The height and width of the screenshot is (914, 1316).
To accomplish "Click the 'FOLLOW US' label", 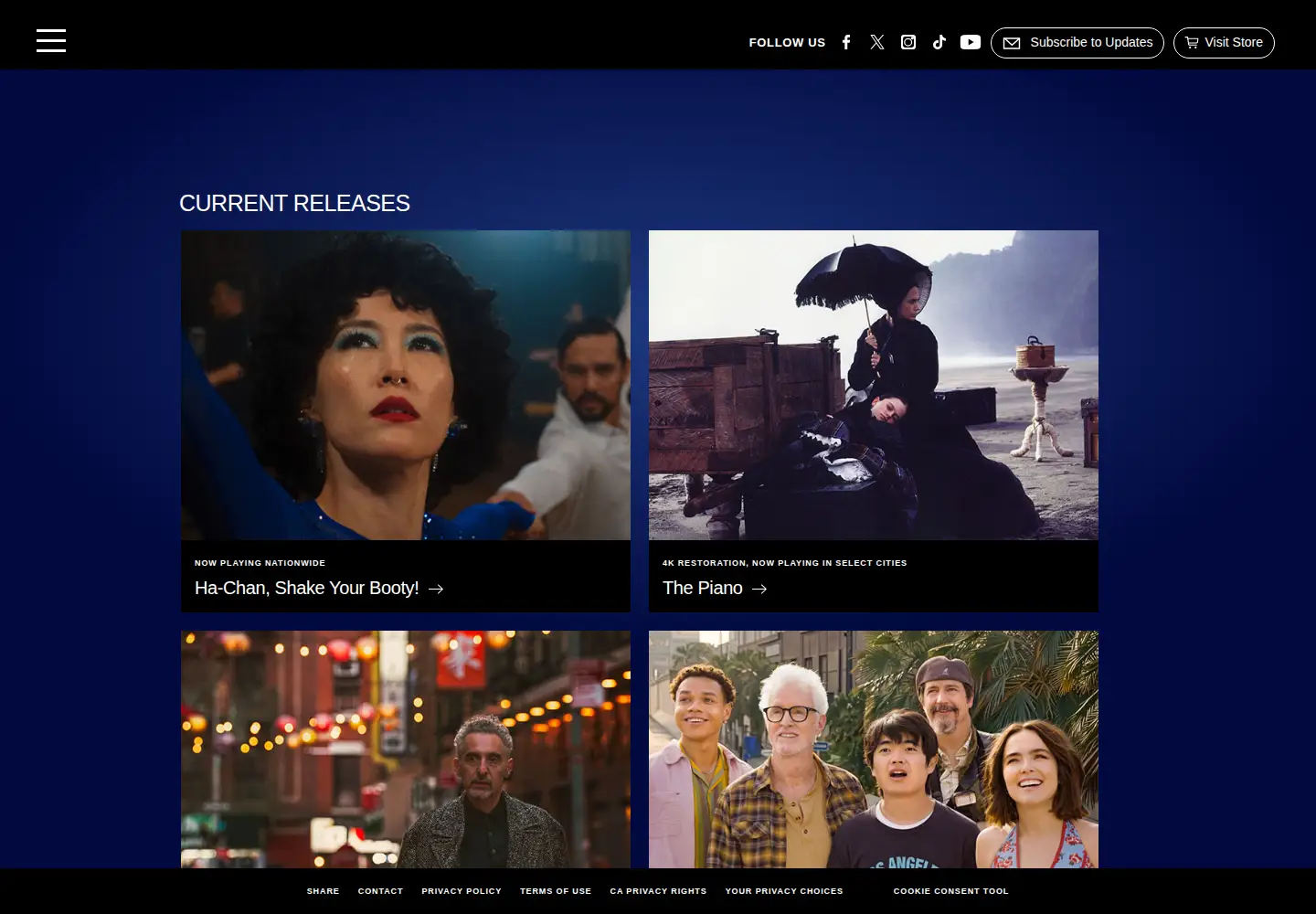I will [787, 42].
